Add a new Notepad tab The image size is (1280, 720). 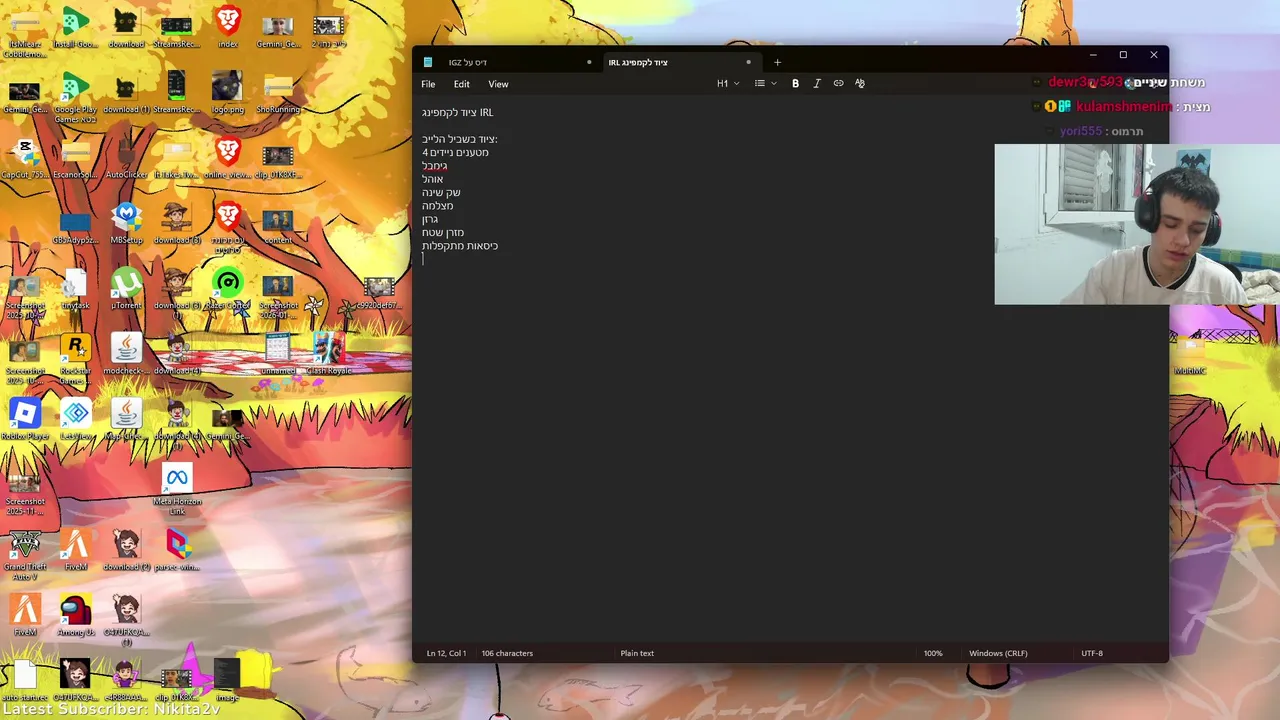(777, 62)
